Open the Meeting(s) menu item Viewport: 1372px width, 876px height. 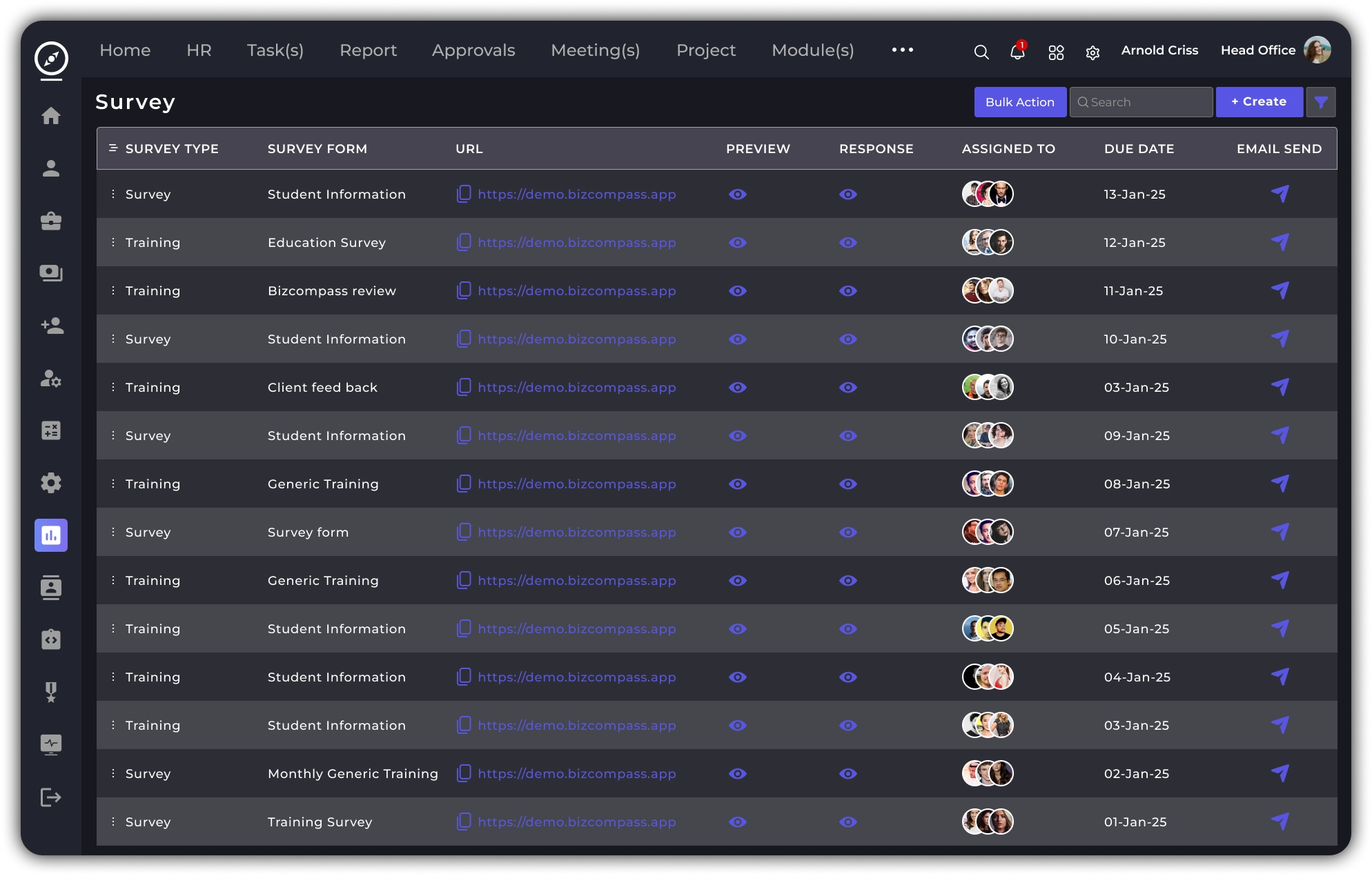[x=595, y=50]
